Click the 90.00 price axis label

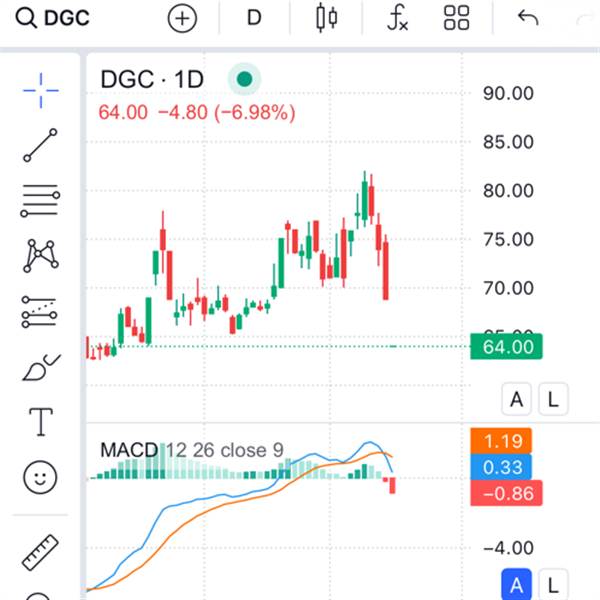(x=508, y=94)
